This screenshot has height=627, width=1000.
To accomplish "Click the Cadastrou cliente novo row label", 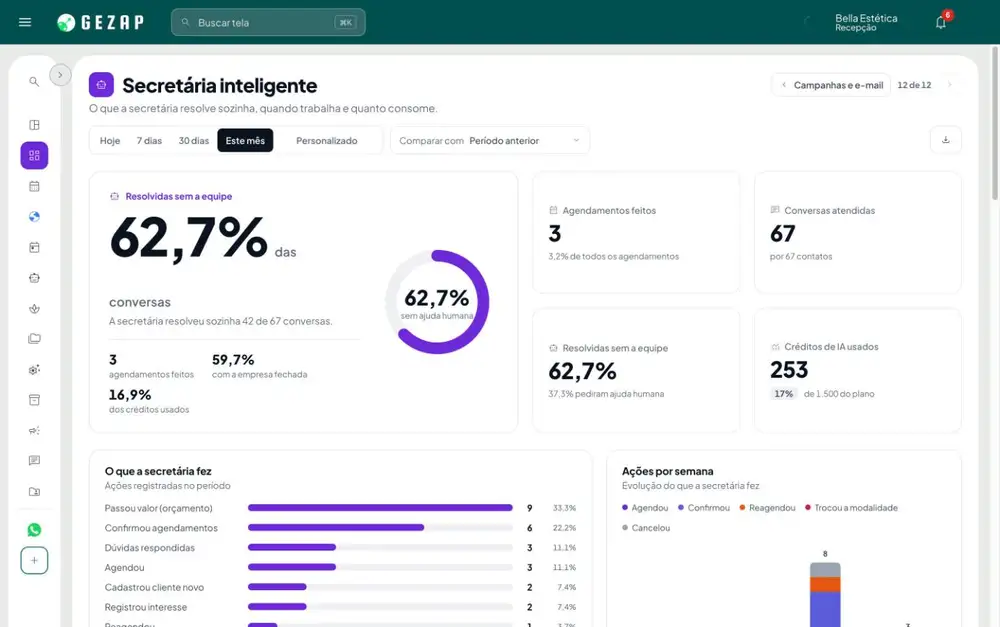I will tap(154, 587).
